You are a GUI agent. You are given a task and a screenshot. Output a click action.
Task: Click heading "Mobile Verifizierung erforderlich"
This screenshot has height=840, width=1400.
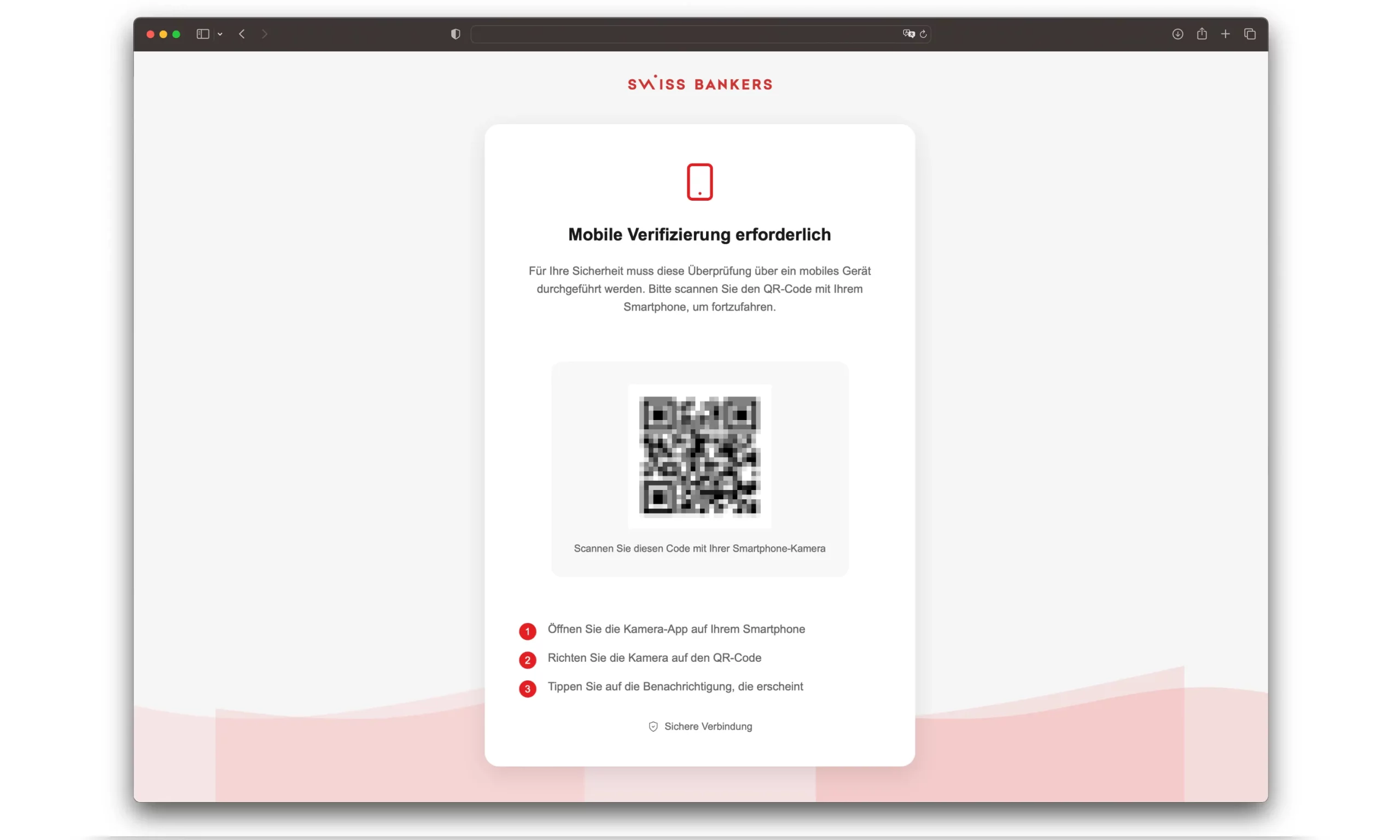pos(700,235)
